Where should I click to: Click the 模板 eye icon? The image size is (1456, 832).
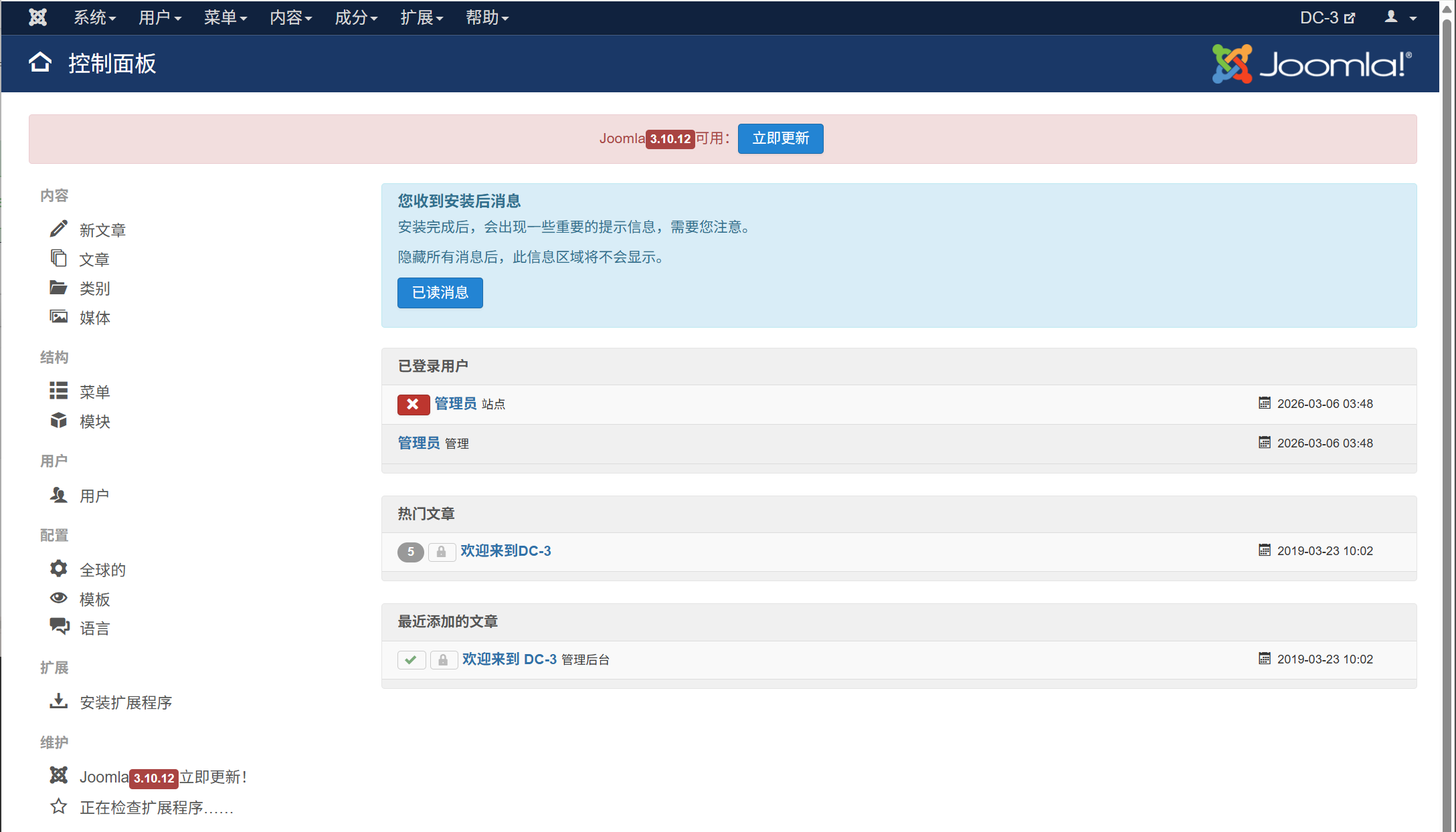tap(58, 598)
